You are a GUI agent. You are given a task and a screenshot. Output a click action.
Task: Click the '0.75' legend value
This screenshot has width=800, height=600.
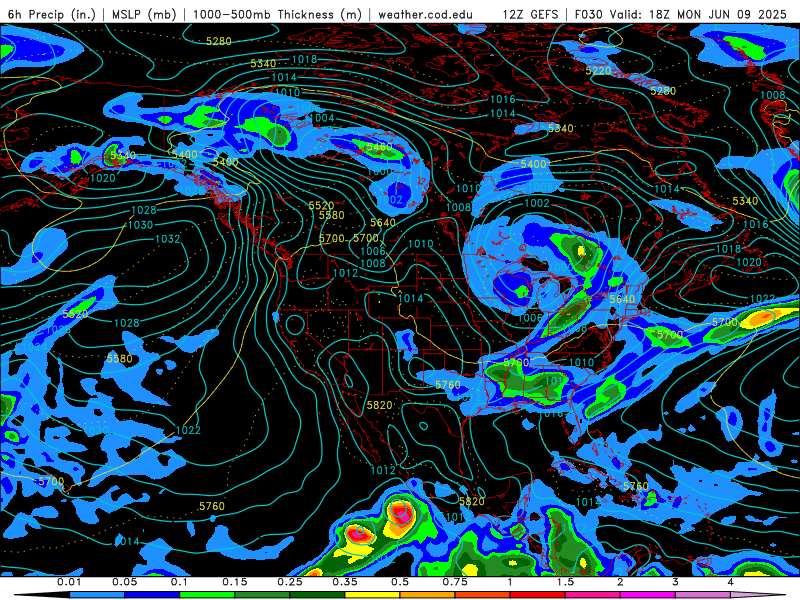pos(455,582)
